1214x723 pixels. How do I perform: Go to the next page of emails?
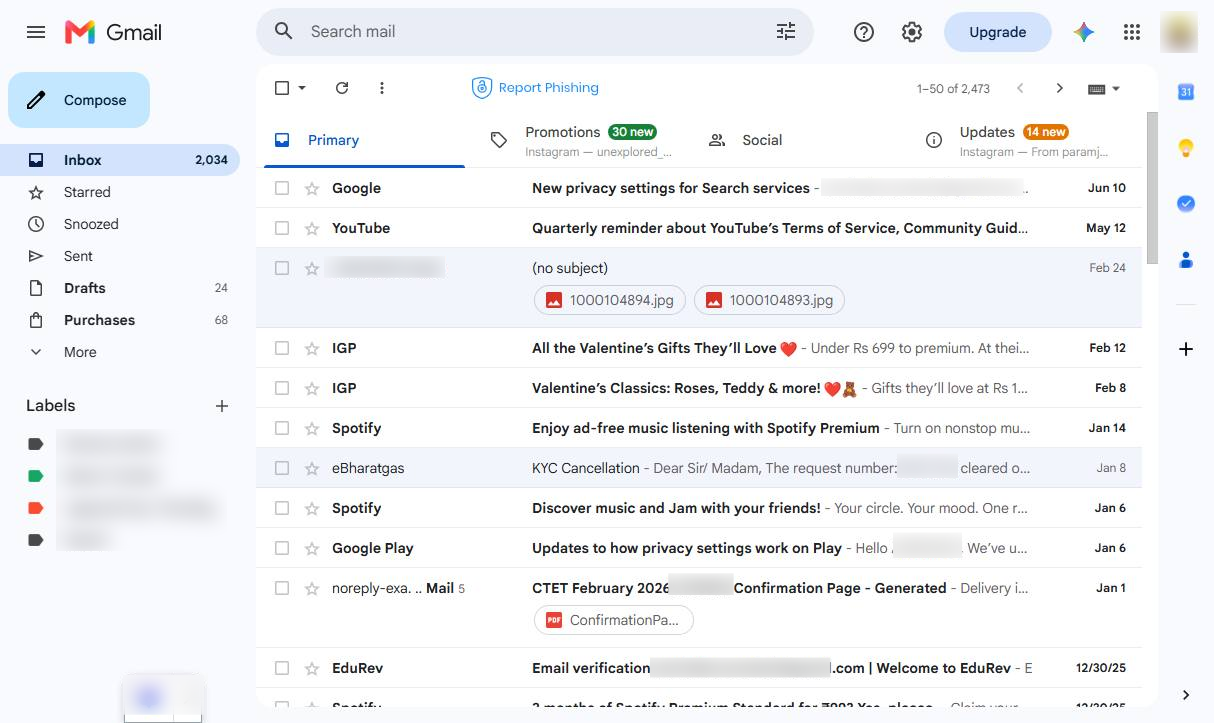click(1060, 88)
